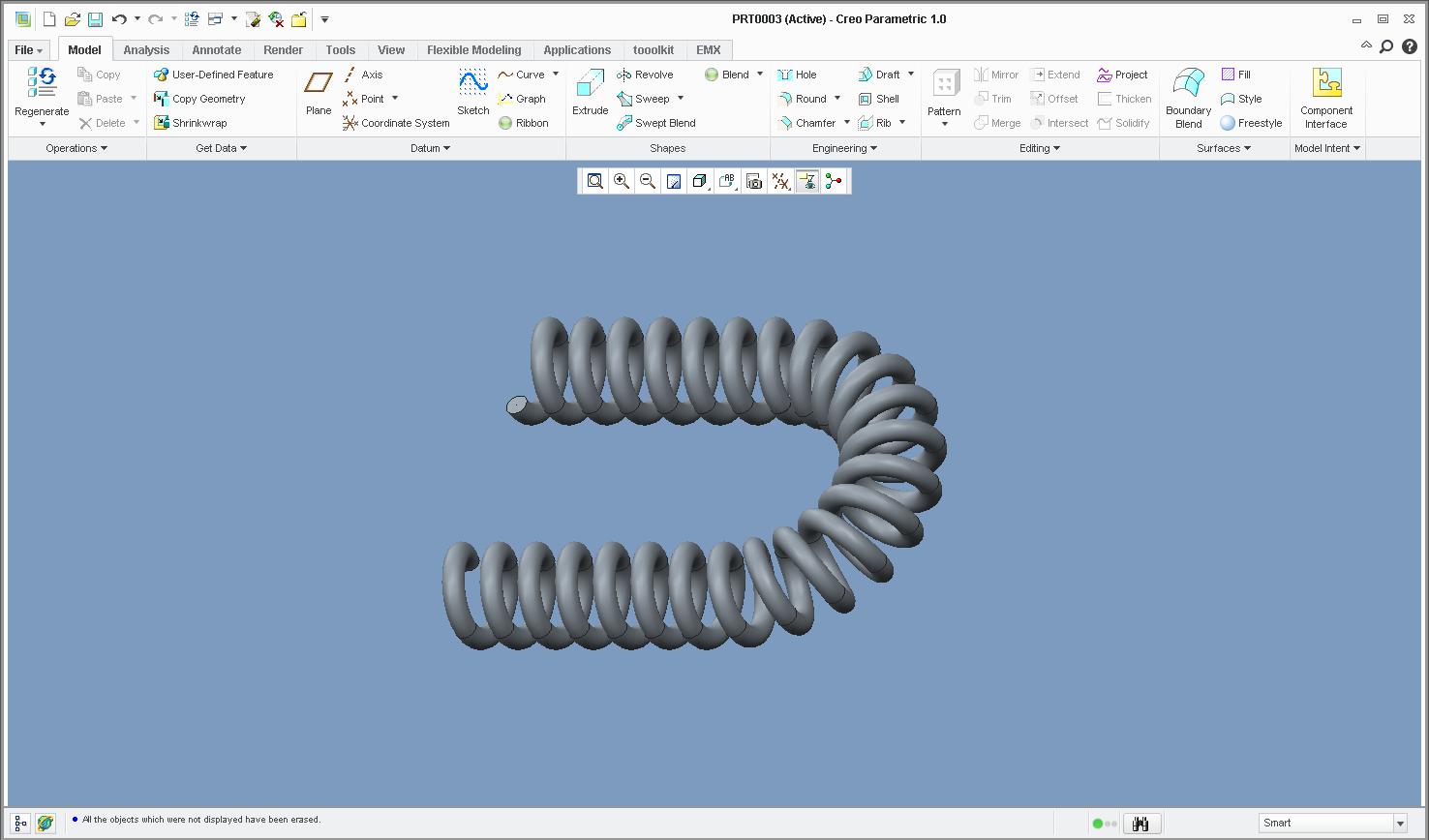Image resolution: width=1429 pixels, height=840 pixels.
Task: Click the Refit zoom icon
Action: coord(595,181)
